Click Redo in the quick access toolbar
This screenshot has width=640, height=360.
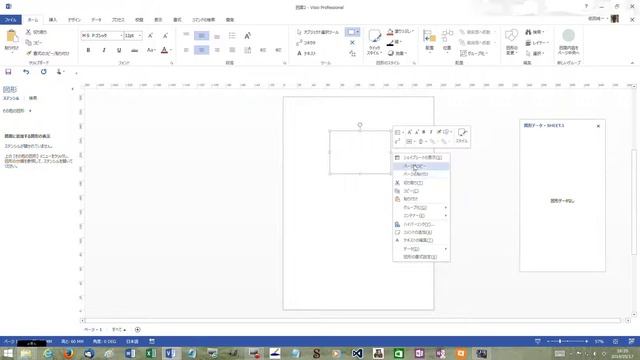(x=43, y=72)
